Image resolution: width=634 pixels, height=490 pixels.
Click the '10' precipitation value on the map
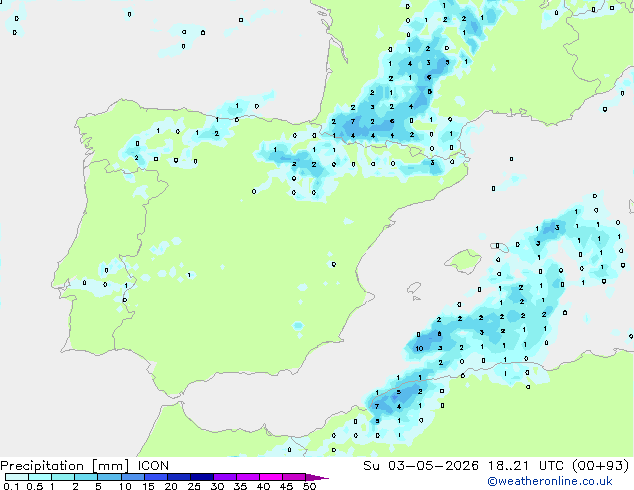(419, 348)
